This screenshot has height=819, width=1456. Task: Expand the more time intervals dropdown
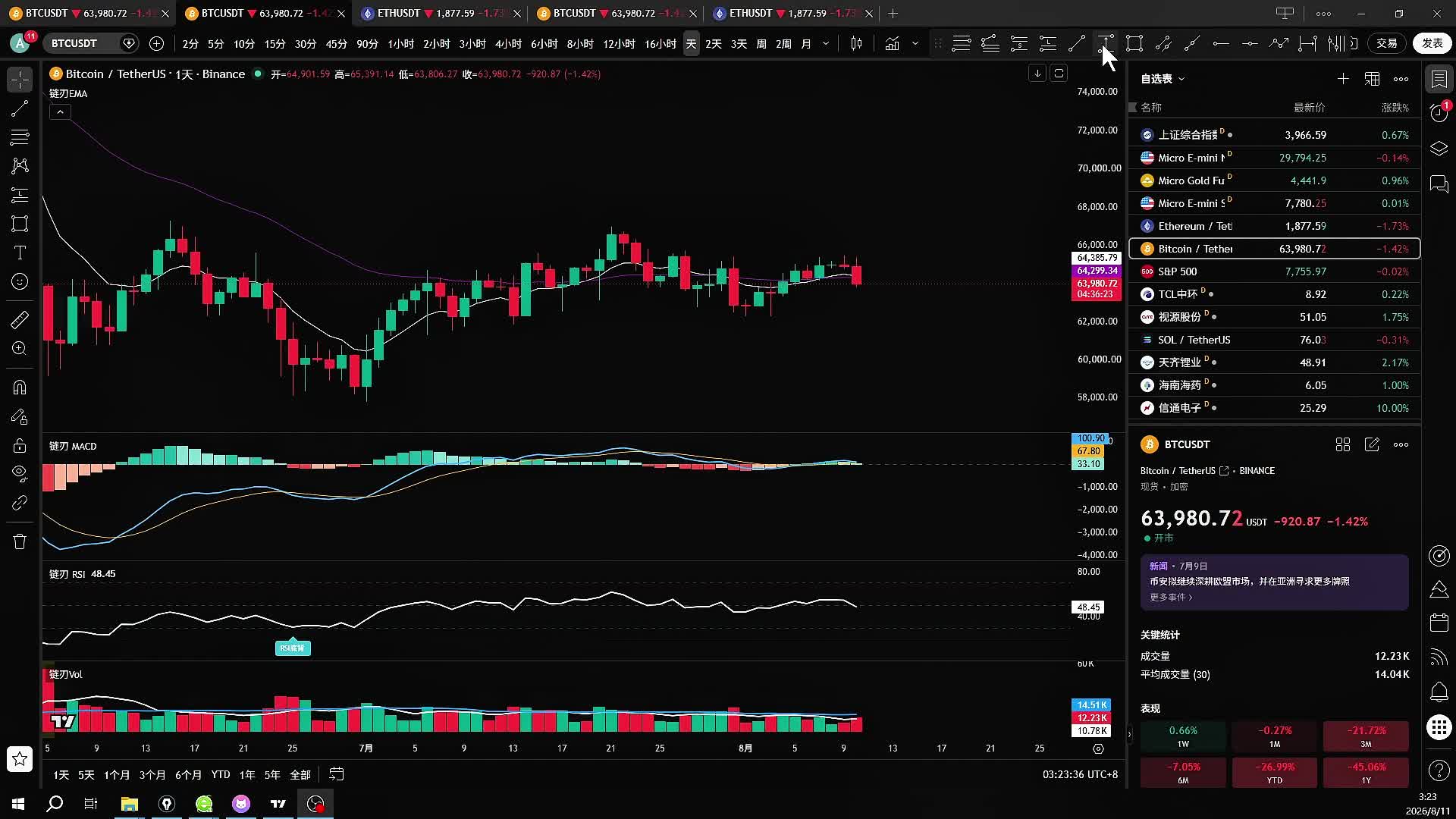pos(826,43)
